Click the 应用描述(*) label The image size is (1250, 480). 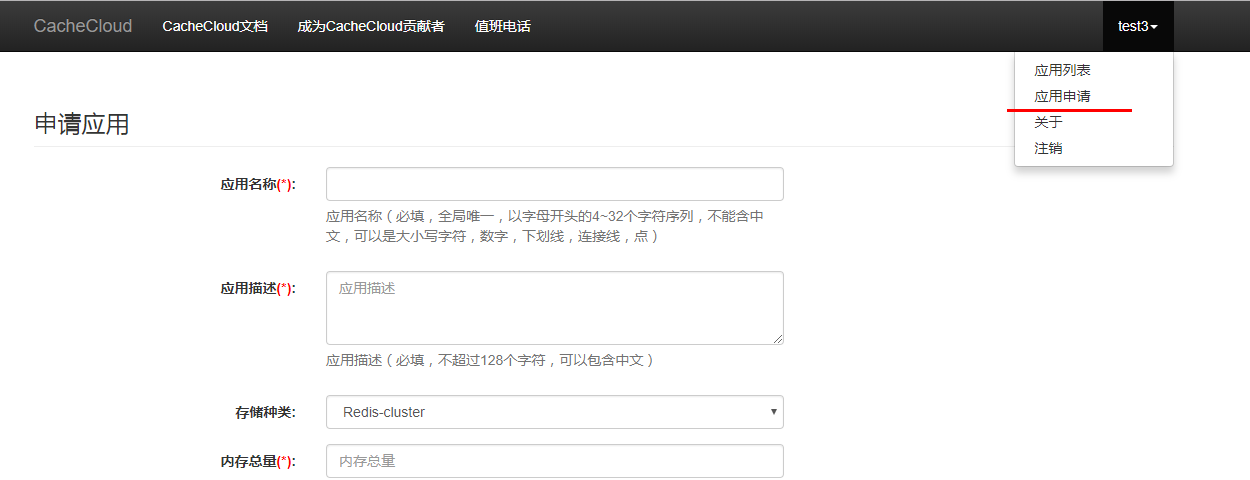tap(258, 289)
